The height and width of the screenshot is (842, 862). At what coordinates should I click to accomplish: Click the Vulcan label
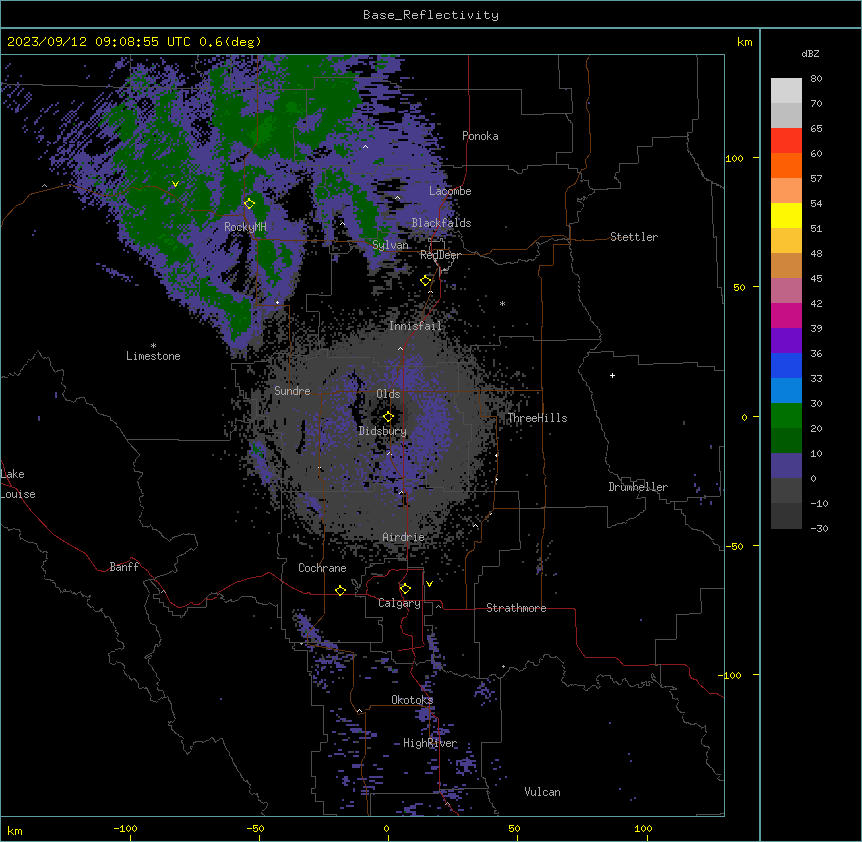[x=542, y=792]
